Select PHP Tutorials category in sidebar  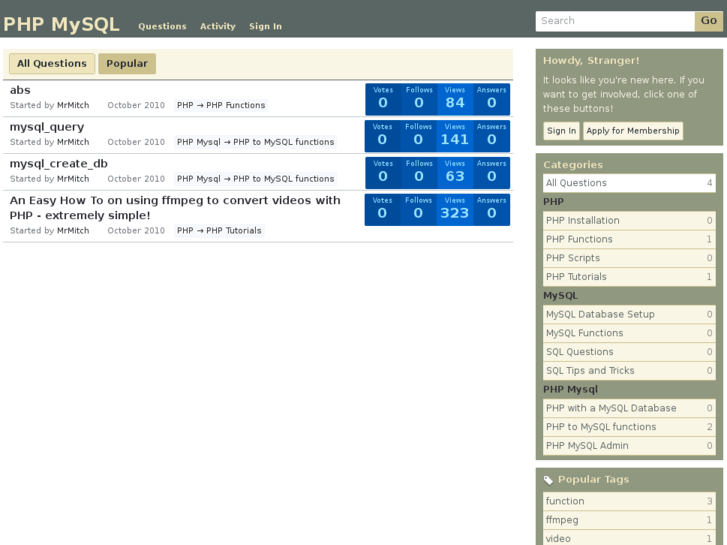[x=629, y=277]
